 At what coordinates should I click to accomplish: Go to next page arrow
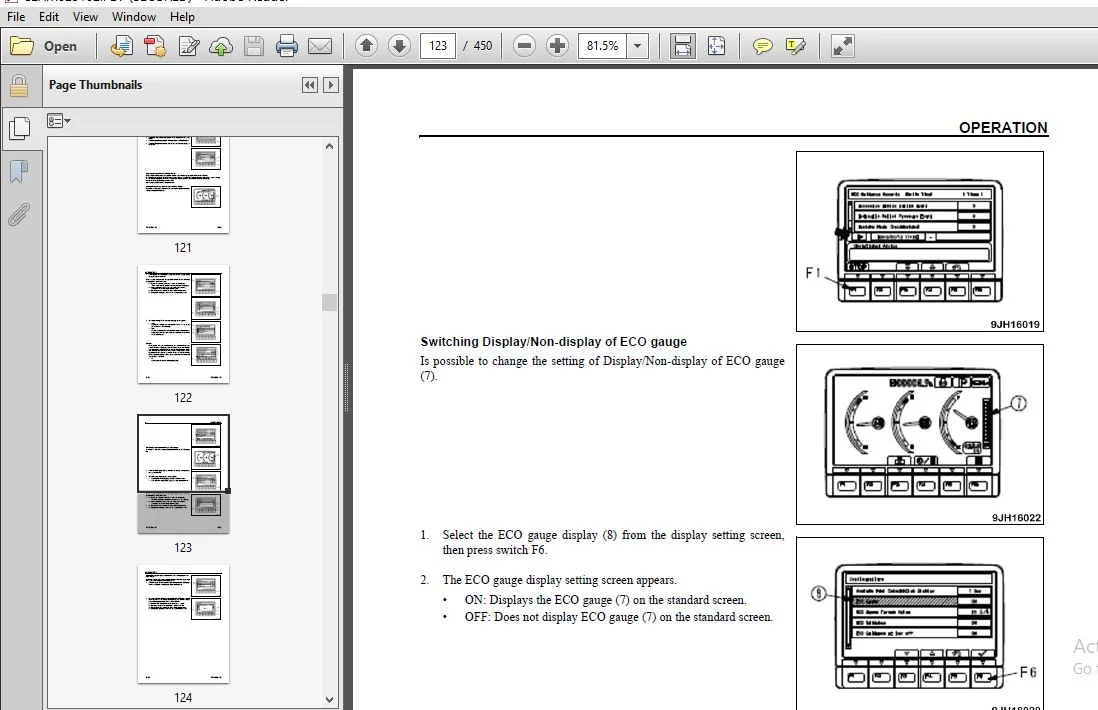tap(399, 46)
